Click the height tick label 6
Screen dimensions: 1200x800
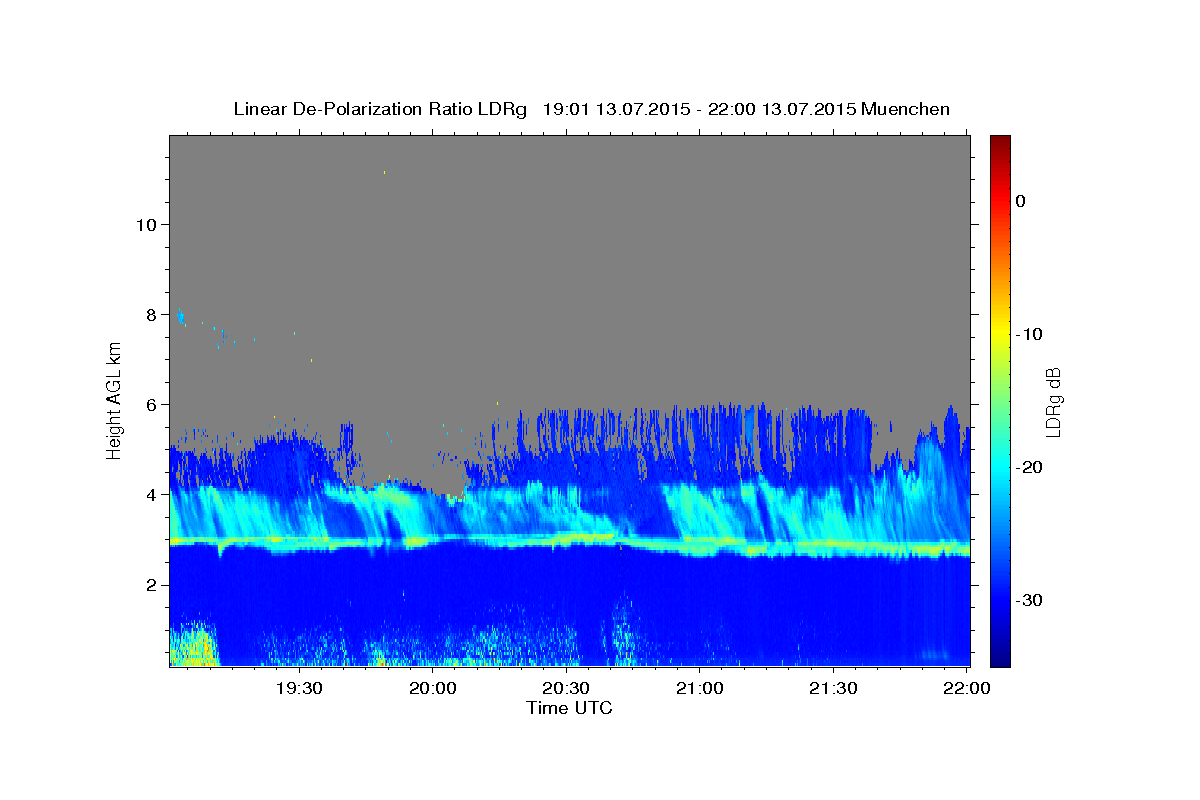pyautogui.click(x=149, y=404)
